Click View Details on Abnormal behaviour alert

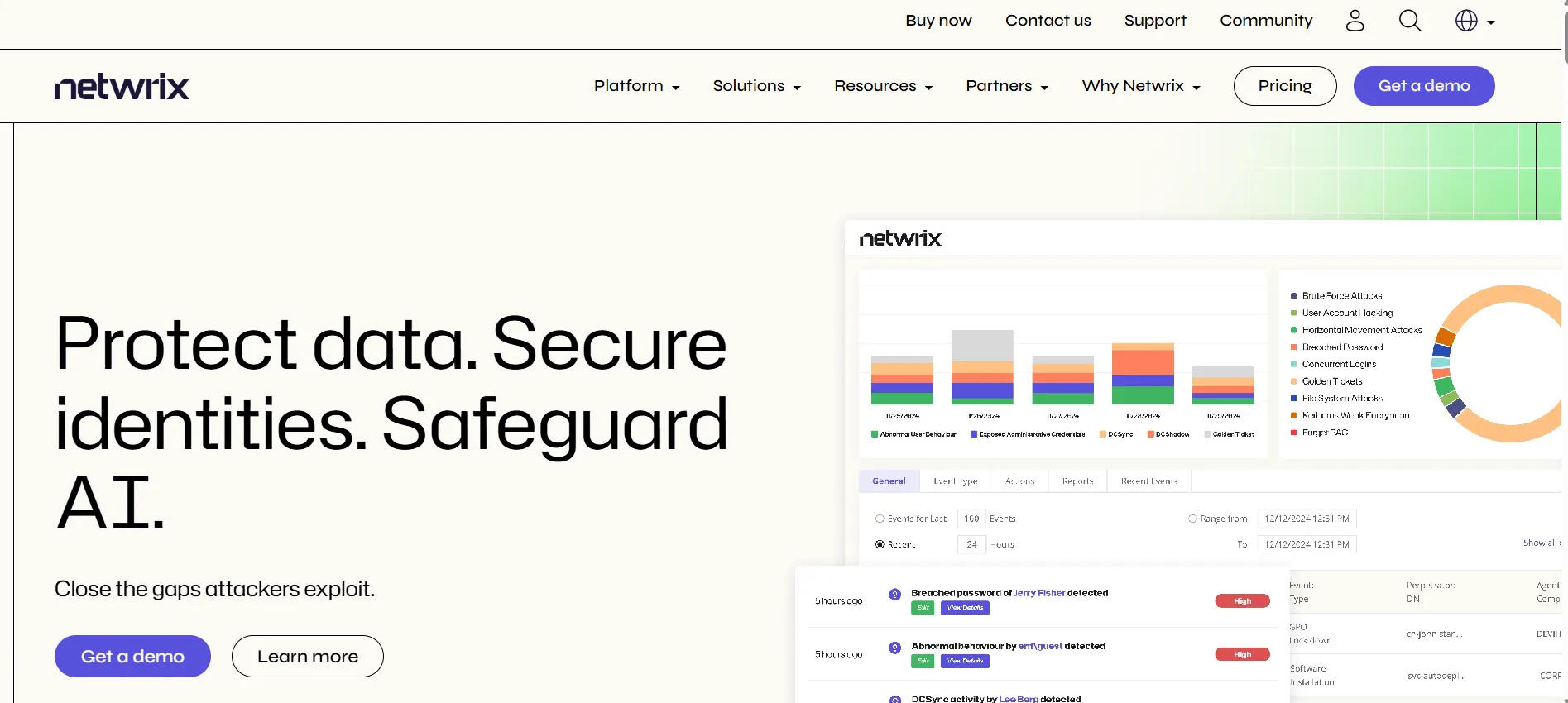[965, 661]
